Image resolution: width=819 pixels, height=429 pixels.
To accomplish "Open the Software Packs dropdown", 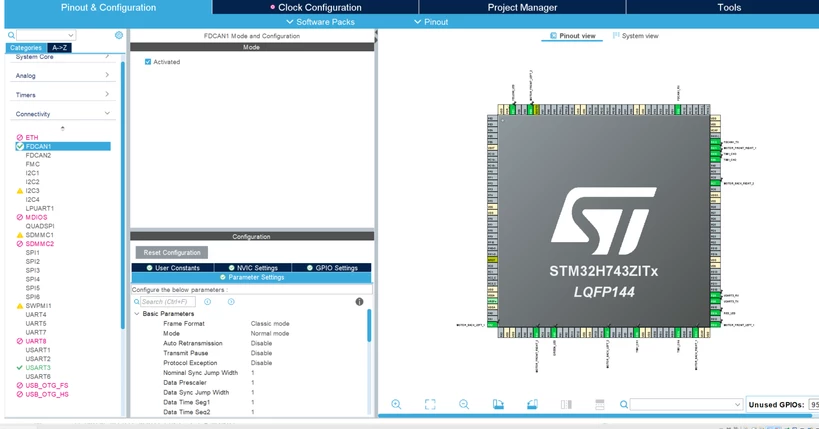I will [321, 22].
